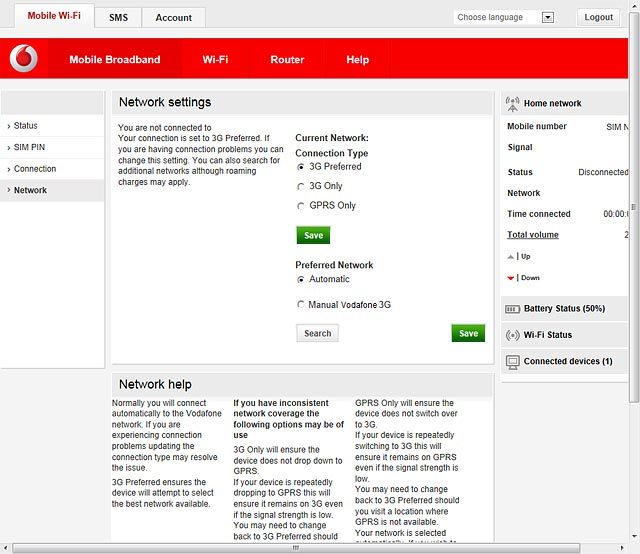Open the Mobile Broadband menu
This screenshot has height=554, width=640.
(115, 60)
